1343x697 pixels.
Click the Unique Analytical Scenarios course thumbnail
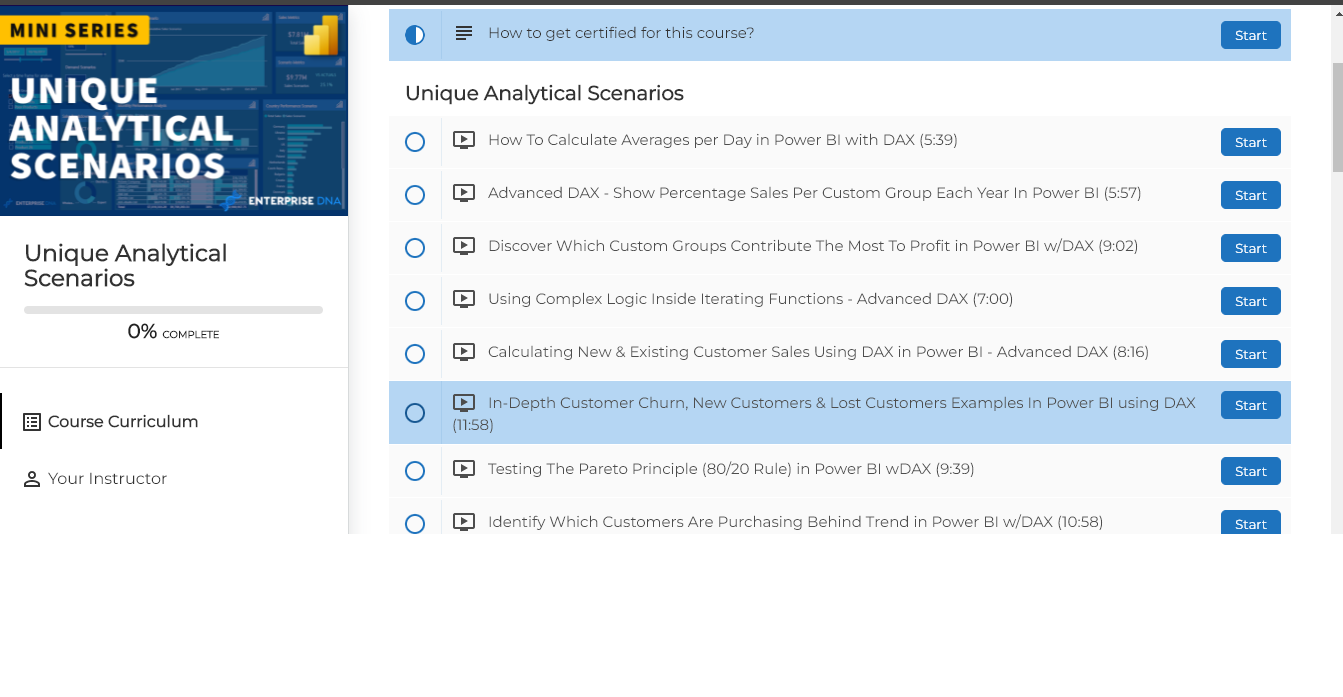(x=174, y=110)
